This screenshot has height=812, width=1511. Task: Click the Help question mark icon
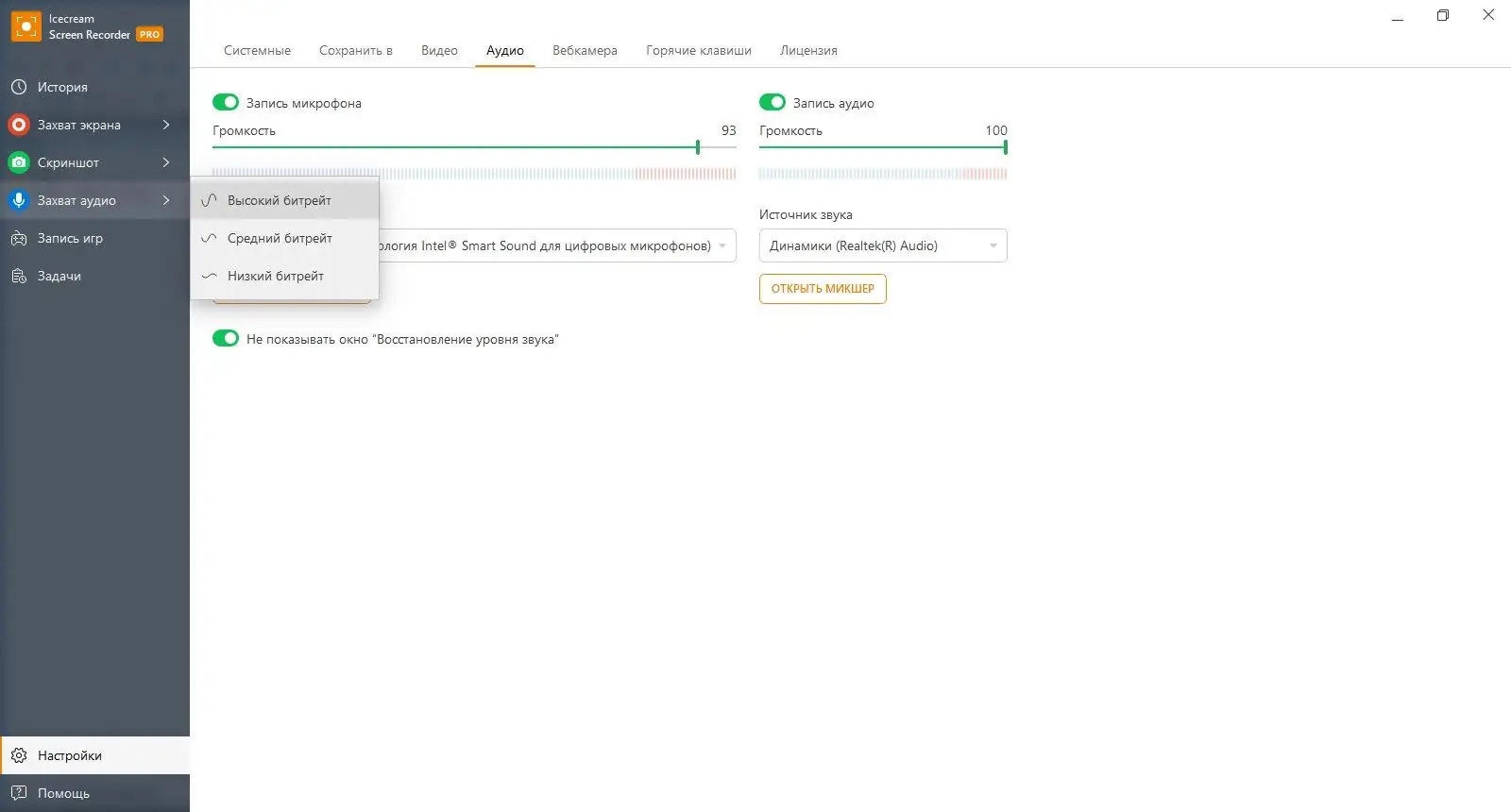pos(18,793)
